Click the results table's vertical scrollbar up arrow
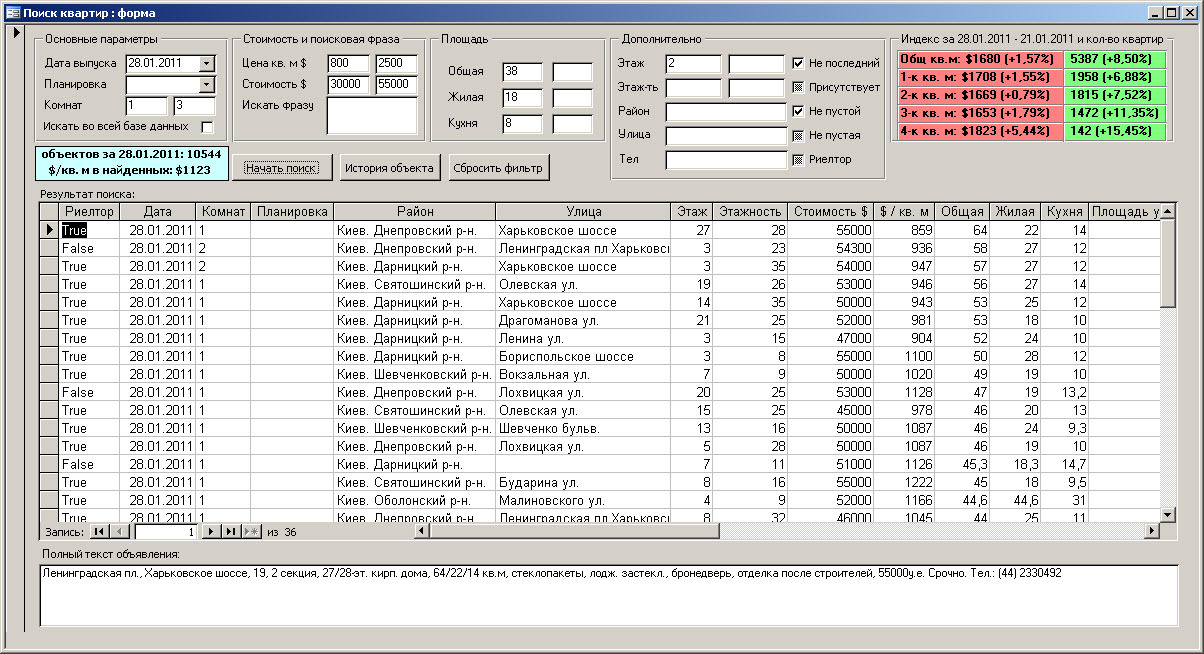This screenshot has height=654, width=1204. 1167,212
